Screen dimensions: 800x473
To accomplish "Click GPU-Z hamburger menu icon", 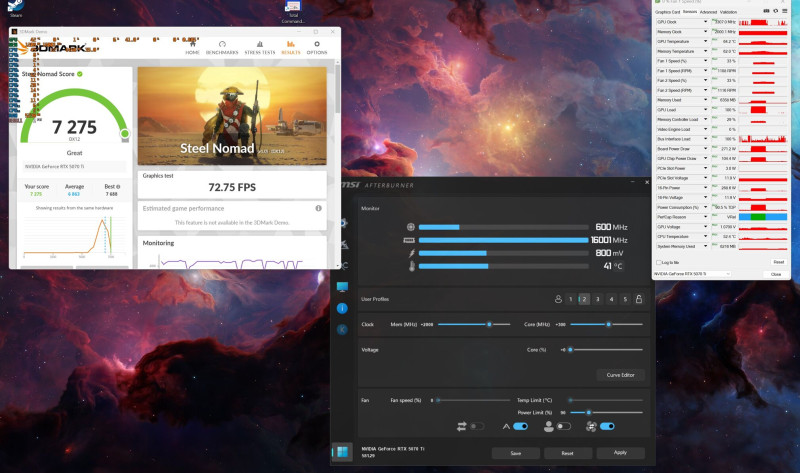I will click(784, 11).
